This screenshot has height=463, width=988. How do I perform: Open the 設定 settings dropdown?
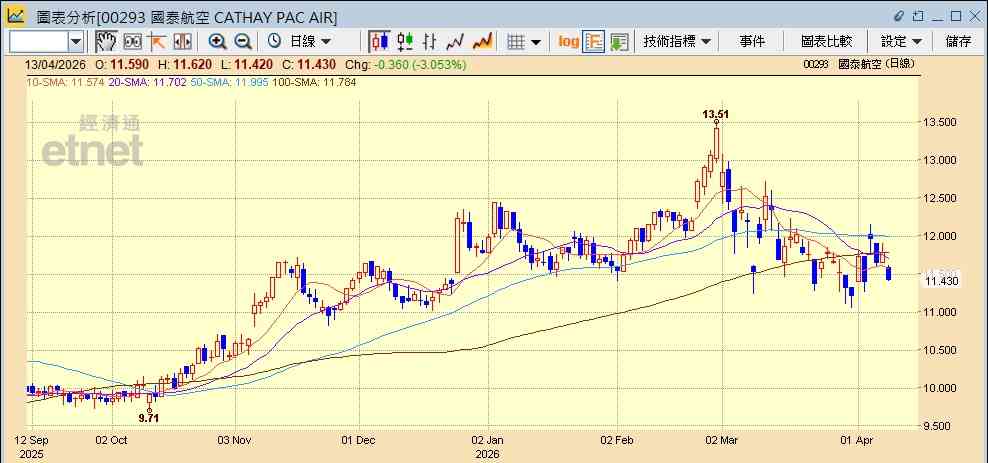click(901, 42)
